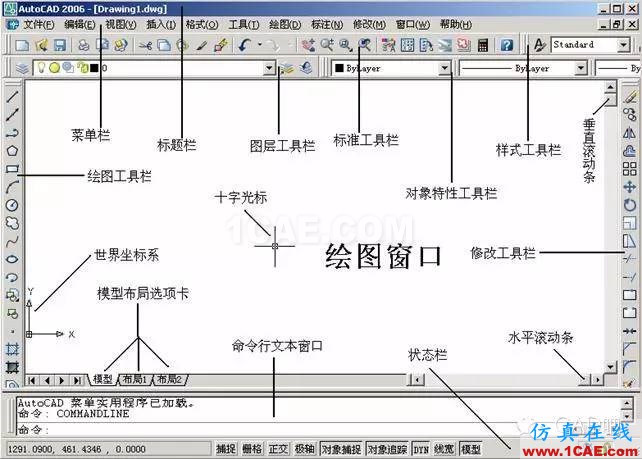Expand the ByLayer color dropdown
This screenshot has width=642, height=459.
pyautogui.click(x=445, y=68)
